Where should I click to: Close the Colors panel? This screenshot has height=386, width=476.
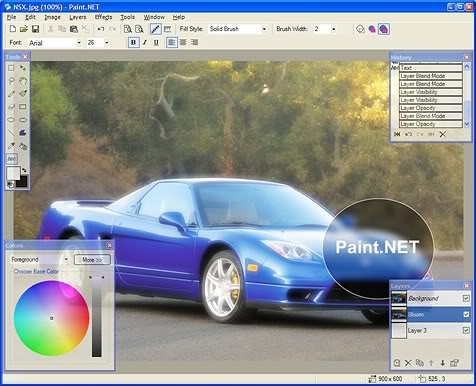click(110, 245)
